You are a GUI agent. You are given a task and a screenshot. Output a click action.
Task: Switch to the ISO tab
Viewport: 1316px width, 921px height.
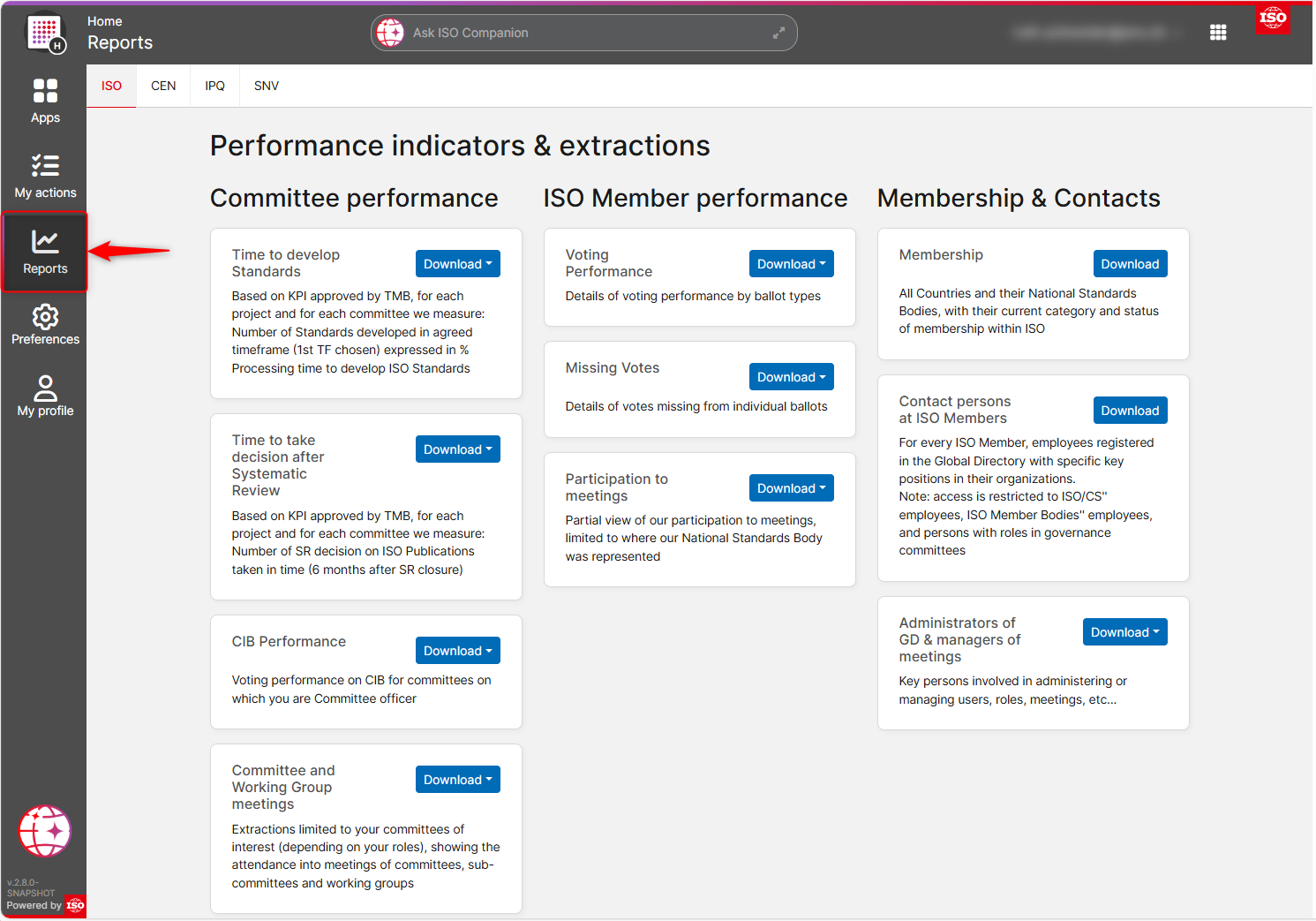111,86
